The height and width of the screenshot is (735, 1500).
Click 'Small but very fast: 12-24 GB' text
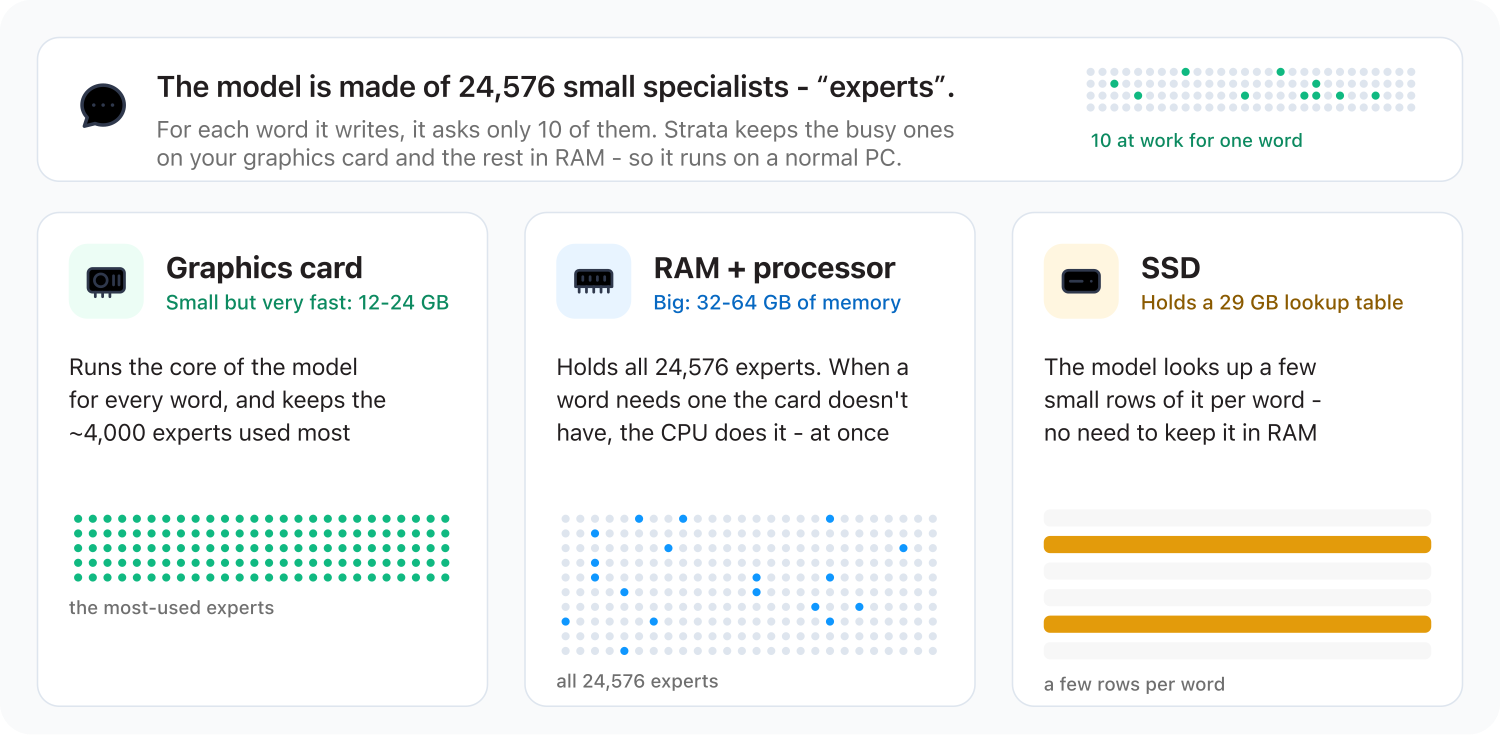(307, 303)
